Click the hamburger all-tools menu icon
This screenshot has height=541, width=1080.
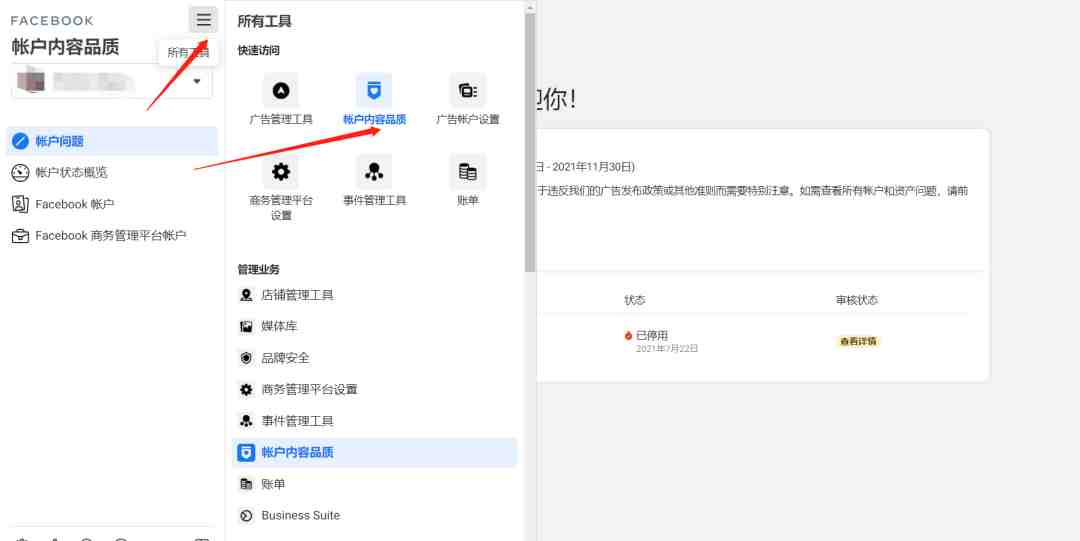(203, 19)
